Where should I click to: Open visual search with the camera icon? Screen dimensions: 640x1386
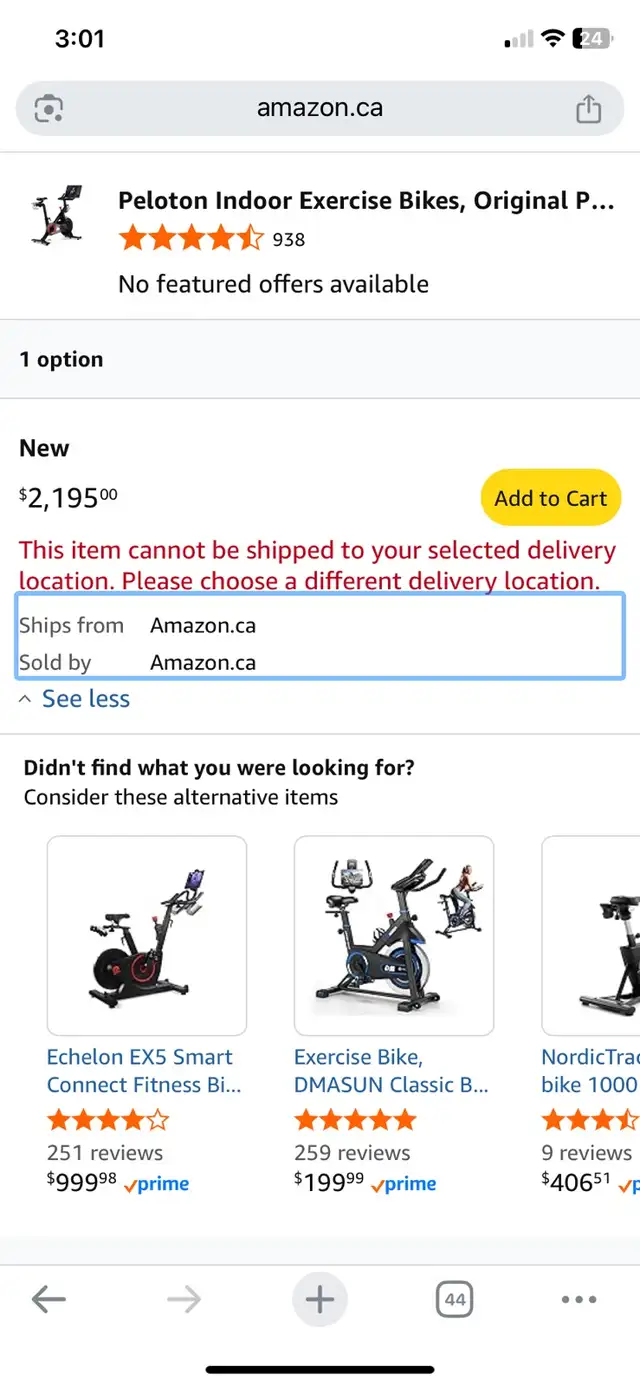(48, 107)
